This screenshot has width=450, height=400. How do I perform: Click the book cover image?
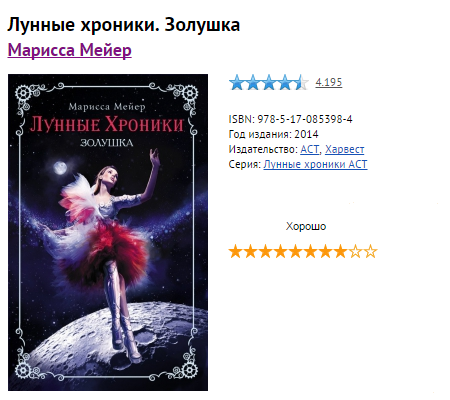[x=108, y=232]
